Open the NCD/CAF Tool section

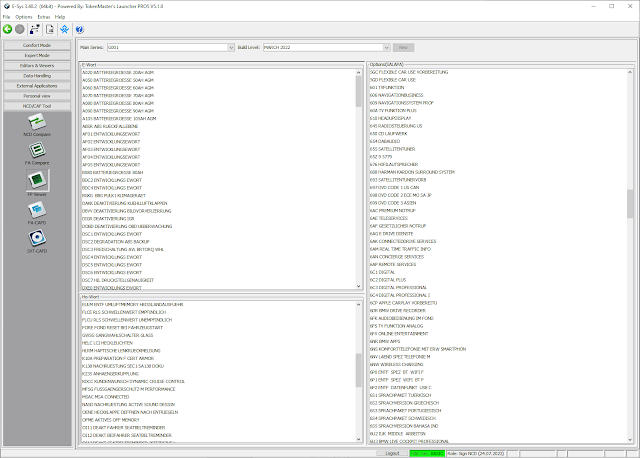tap(37, 106)
